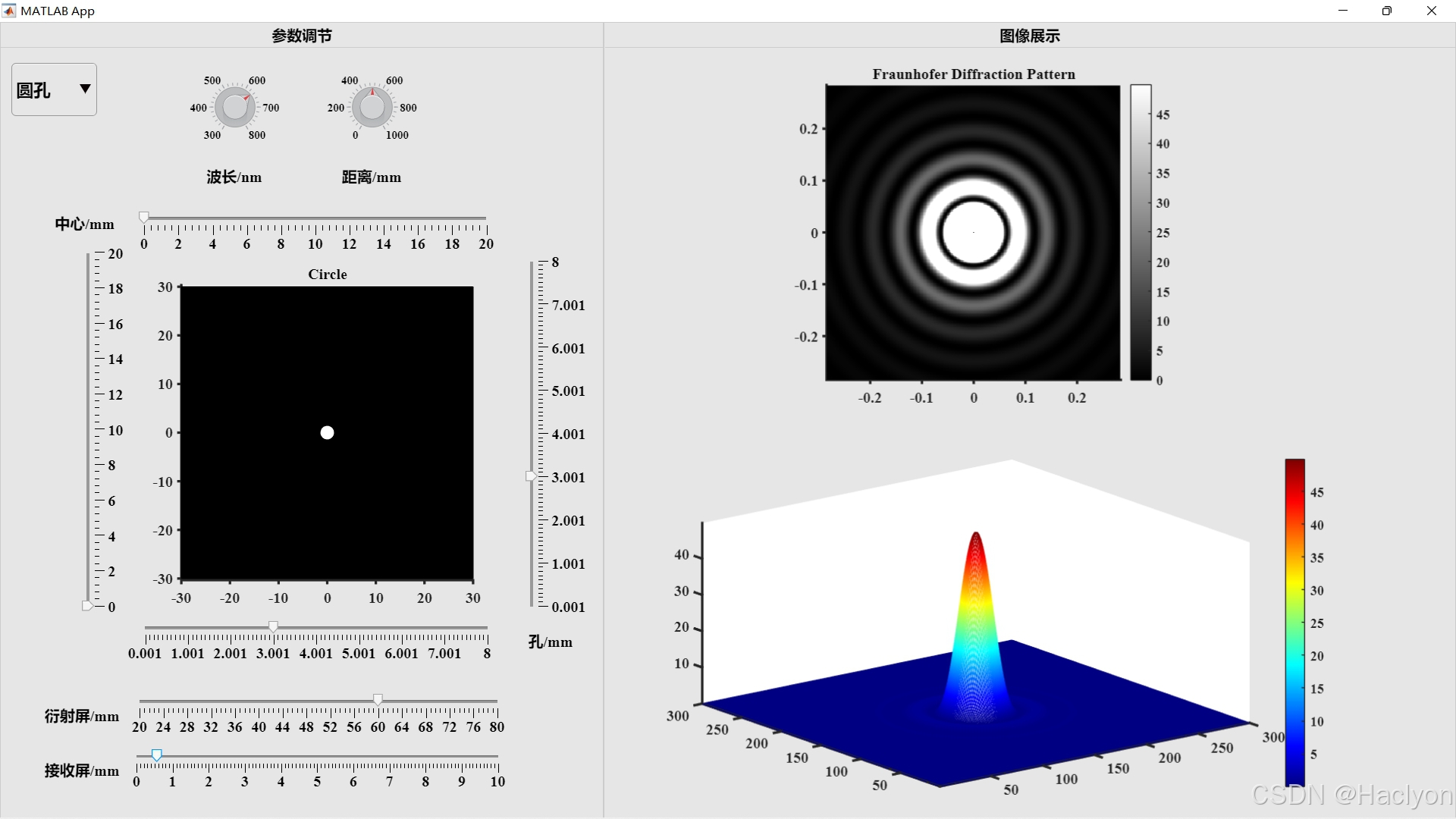The width and height of the screenshot is (1456, 819).
Task: Click the 图像展示 panel title
Action: (x=1029, y=36)
